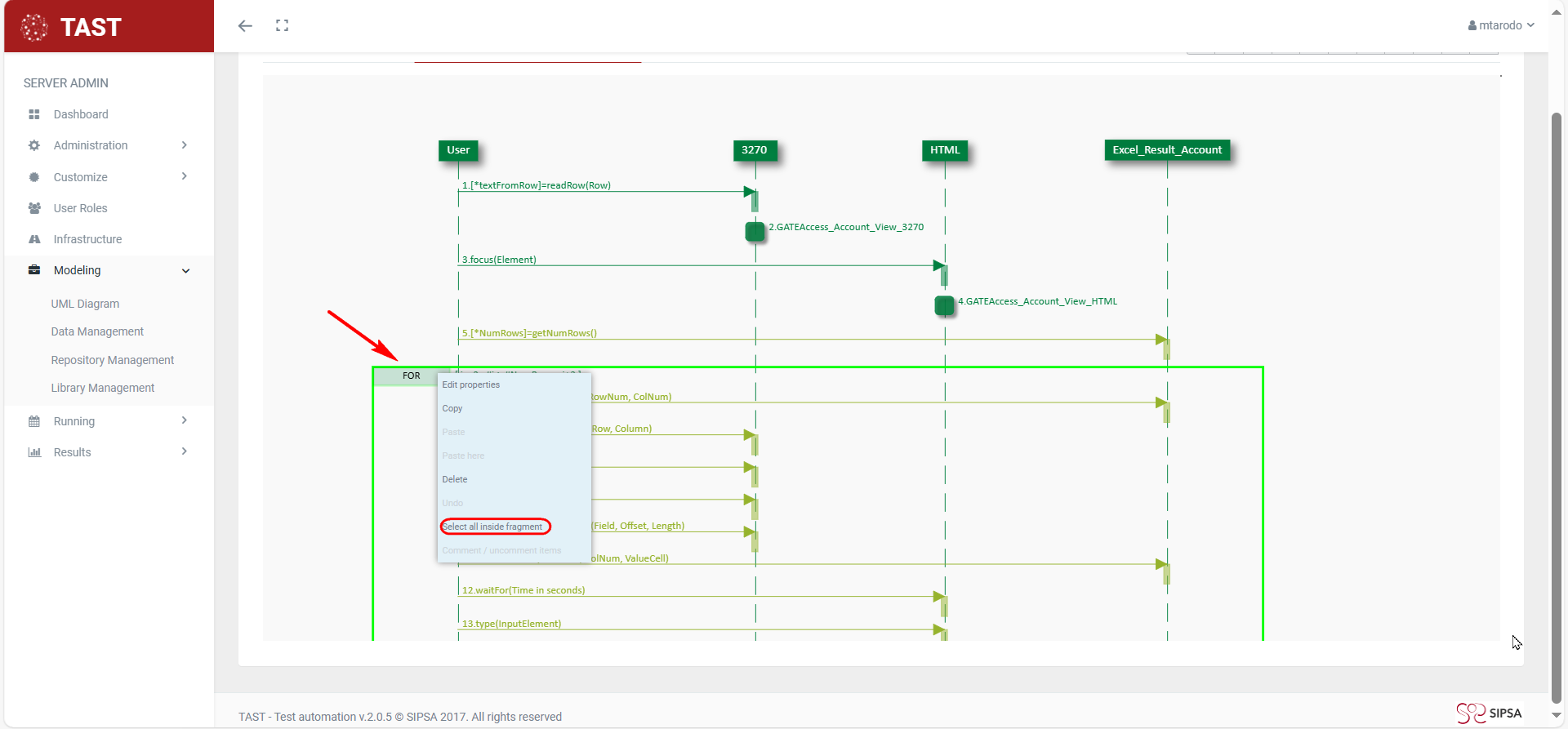Image resolution: width=1568 pixels, height=729 pixels.
Task: Click the GATEAccess_Account_View_3270 block icon
Action: (755, 231)
